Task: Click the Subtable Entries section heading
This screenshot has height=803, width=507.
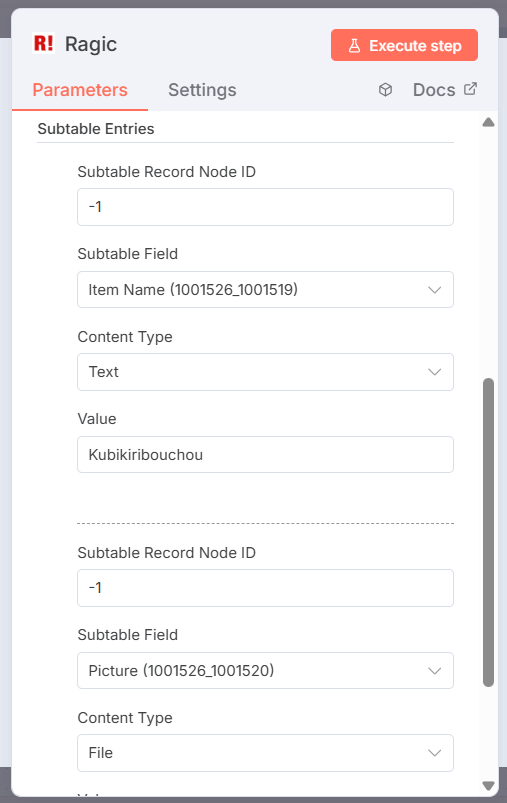Action: [96, 129]
